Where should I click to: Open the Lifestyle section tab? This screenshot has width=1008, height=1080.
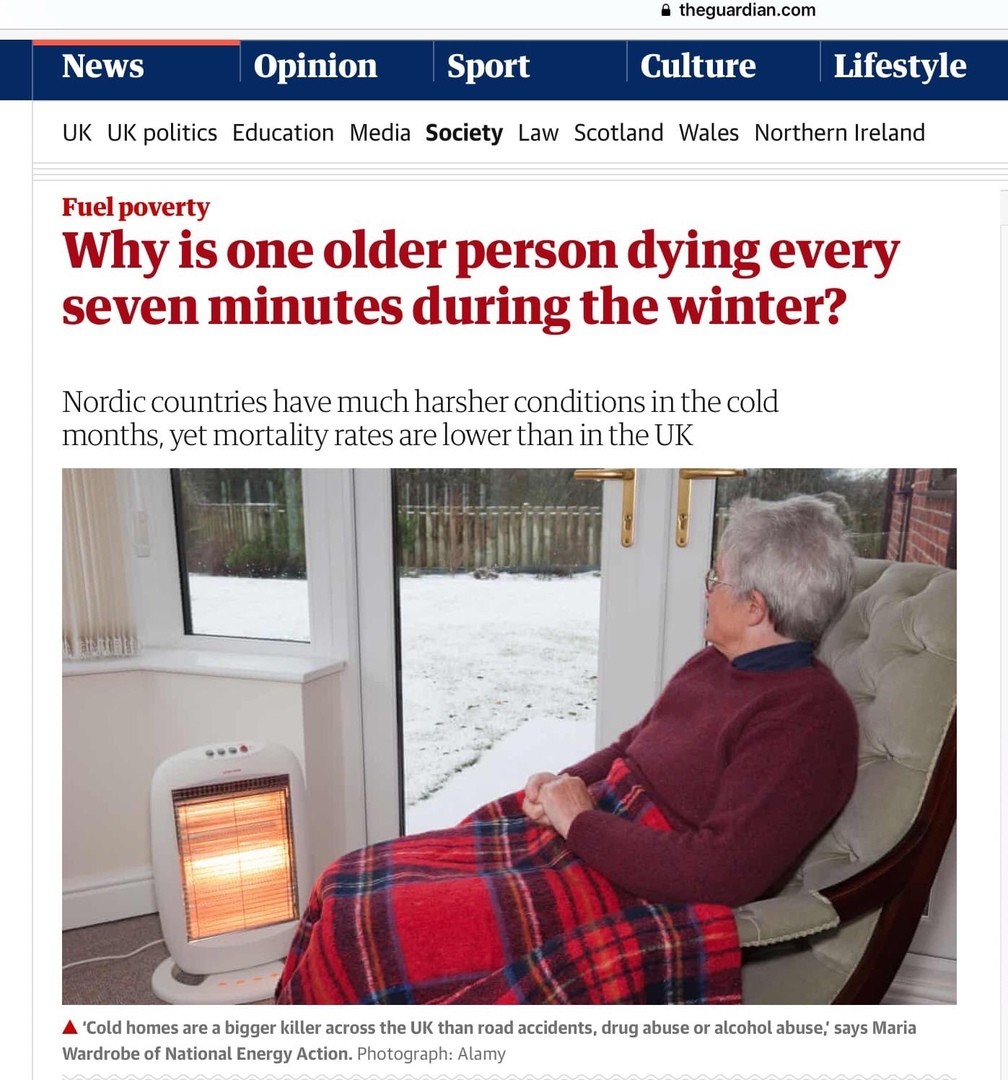(899, 67)
